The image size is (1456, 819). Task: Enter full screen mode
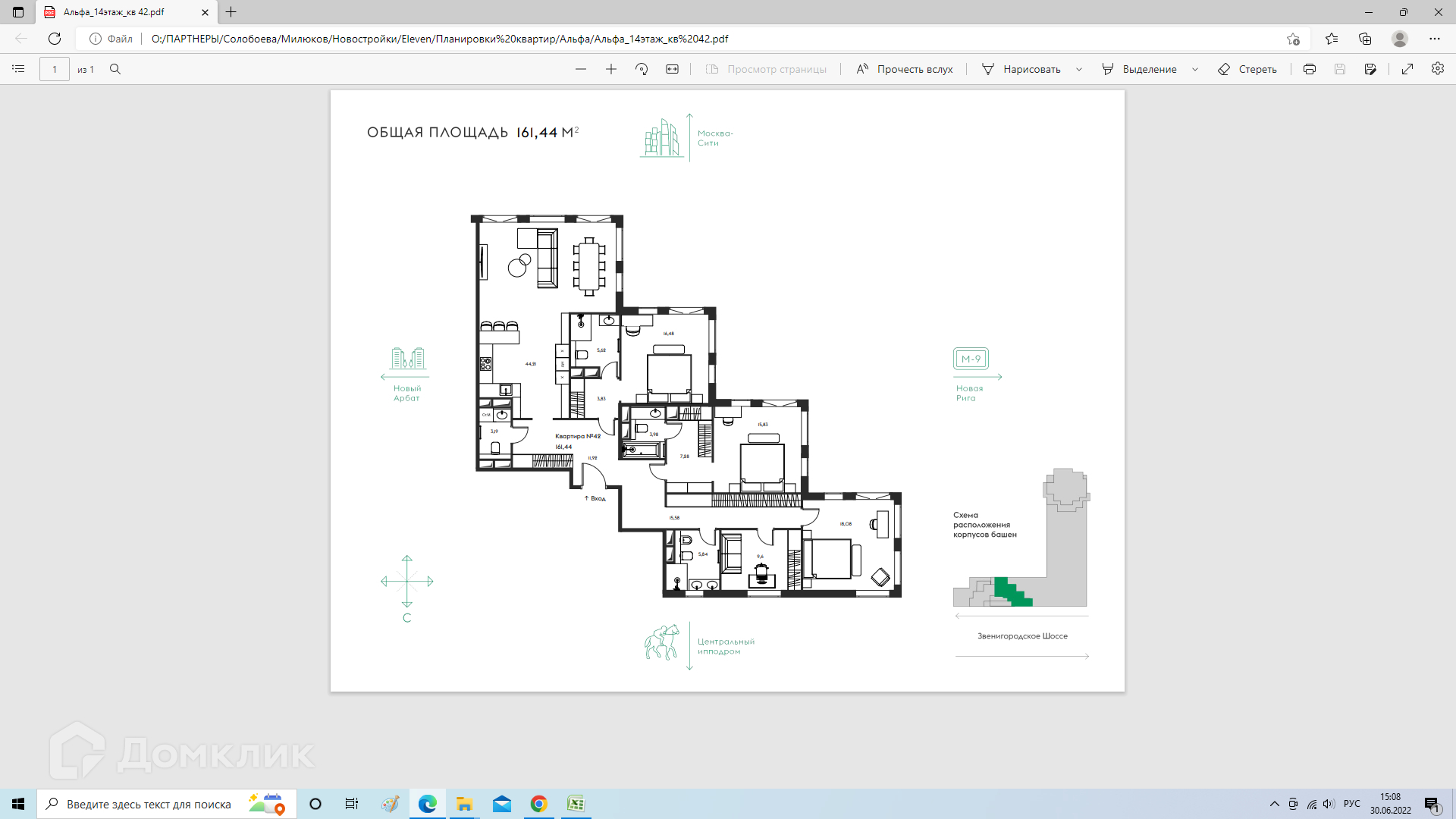click(1407, 69)
